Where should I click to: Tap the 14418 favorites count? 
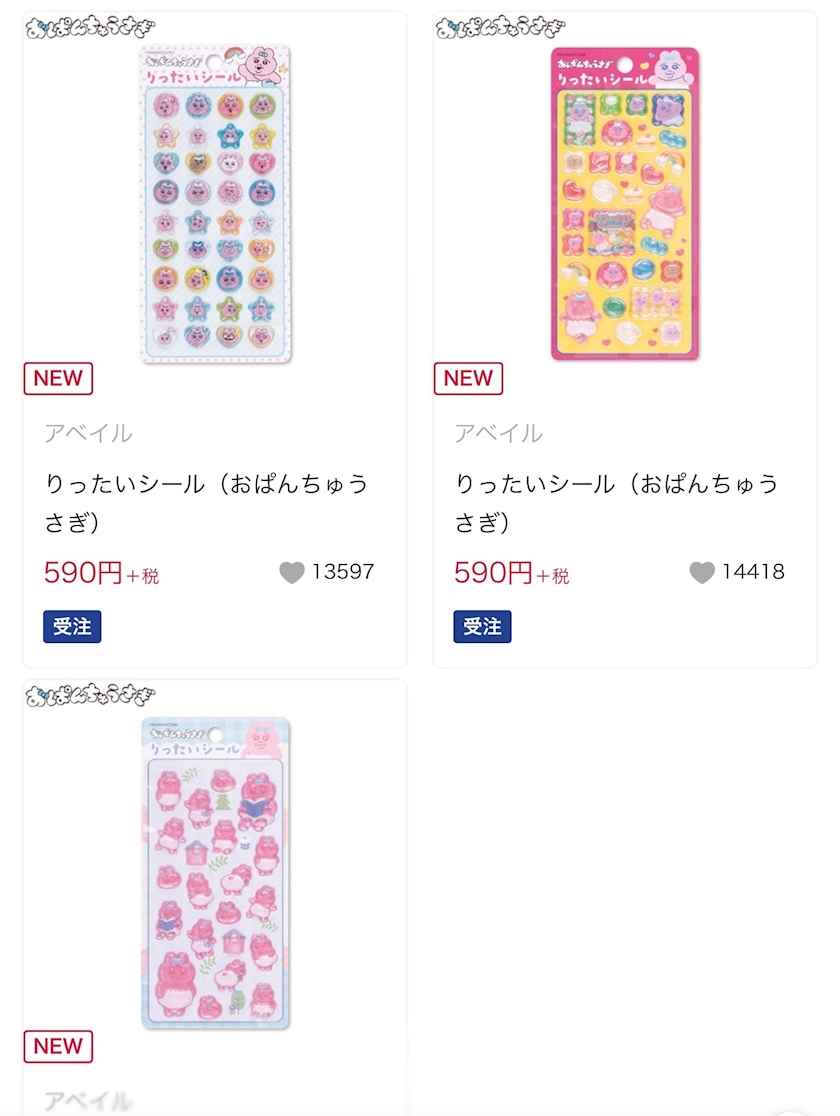753,572
